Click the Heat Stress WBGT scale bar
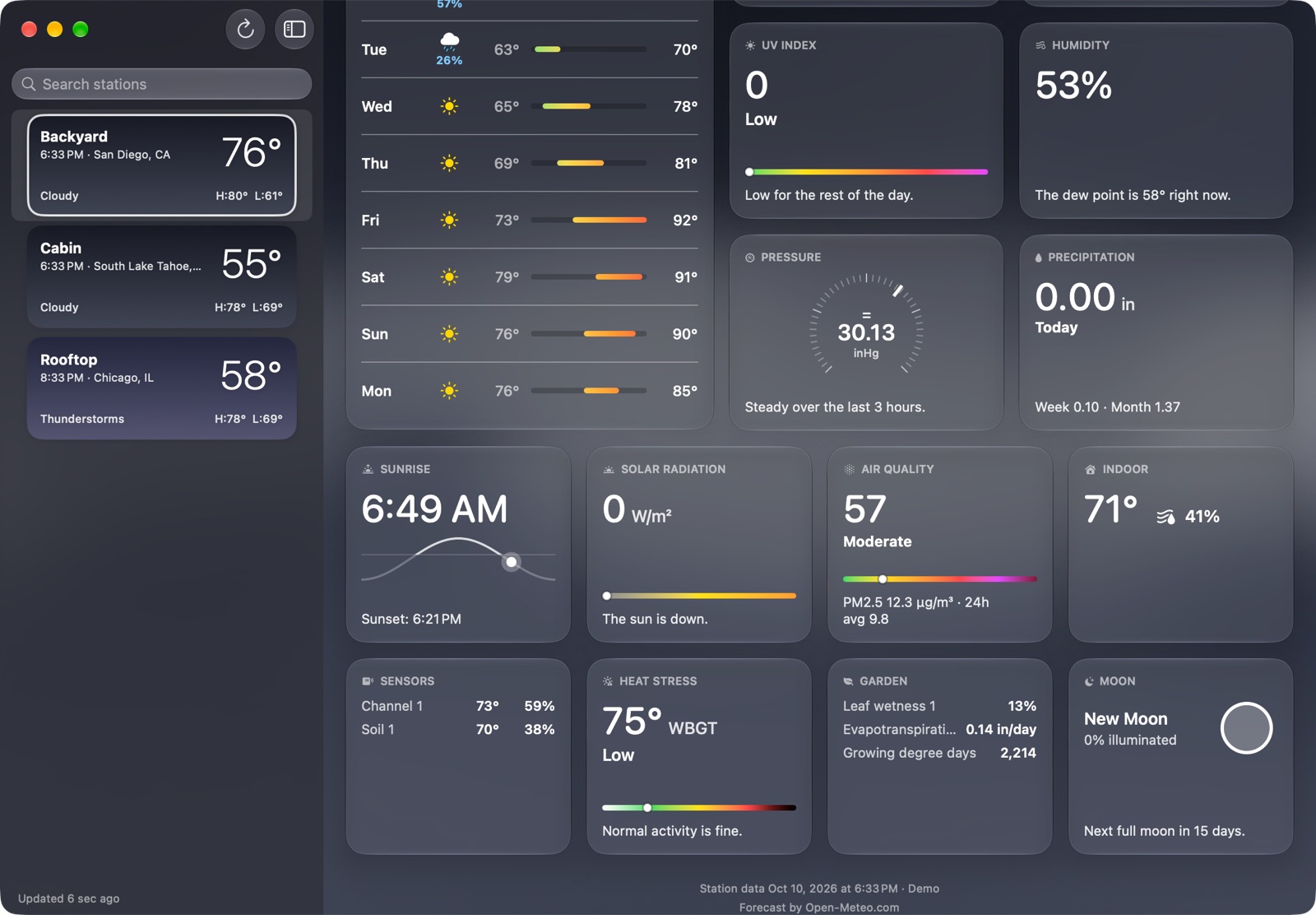 click(x=699, y=808)
